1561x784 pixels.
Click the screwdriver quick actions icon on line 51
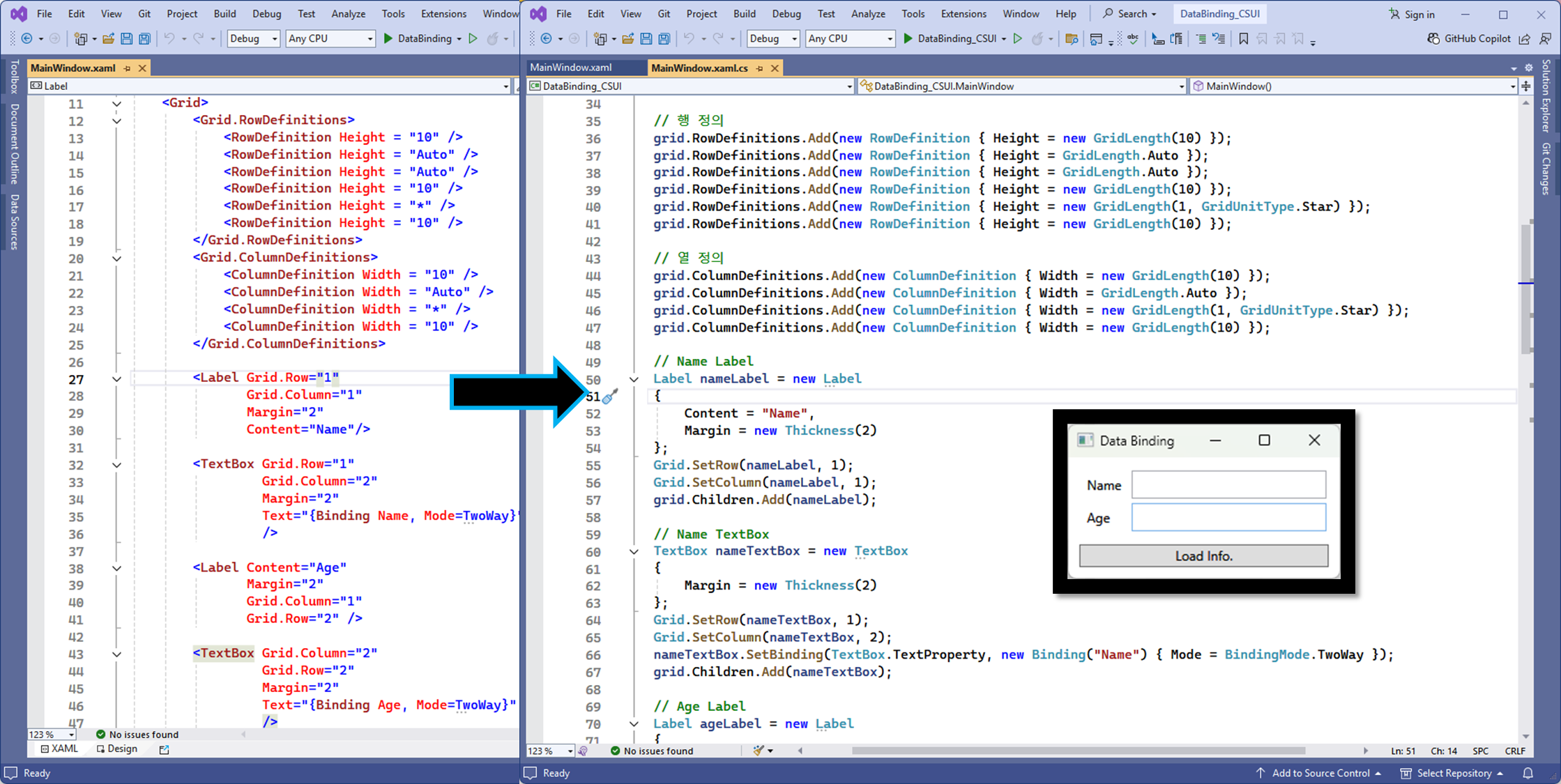coord(610,397)
